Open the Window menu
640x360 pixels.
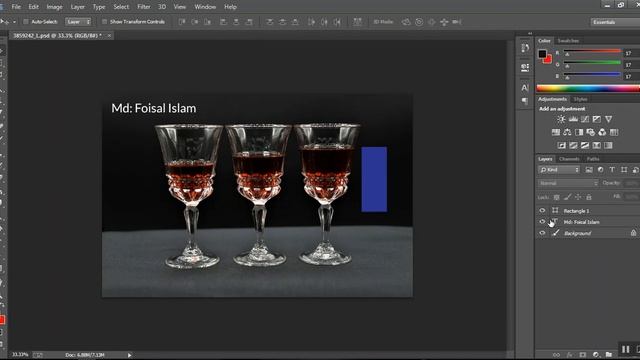tap(205, 7)
